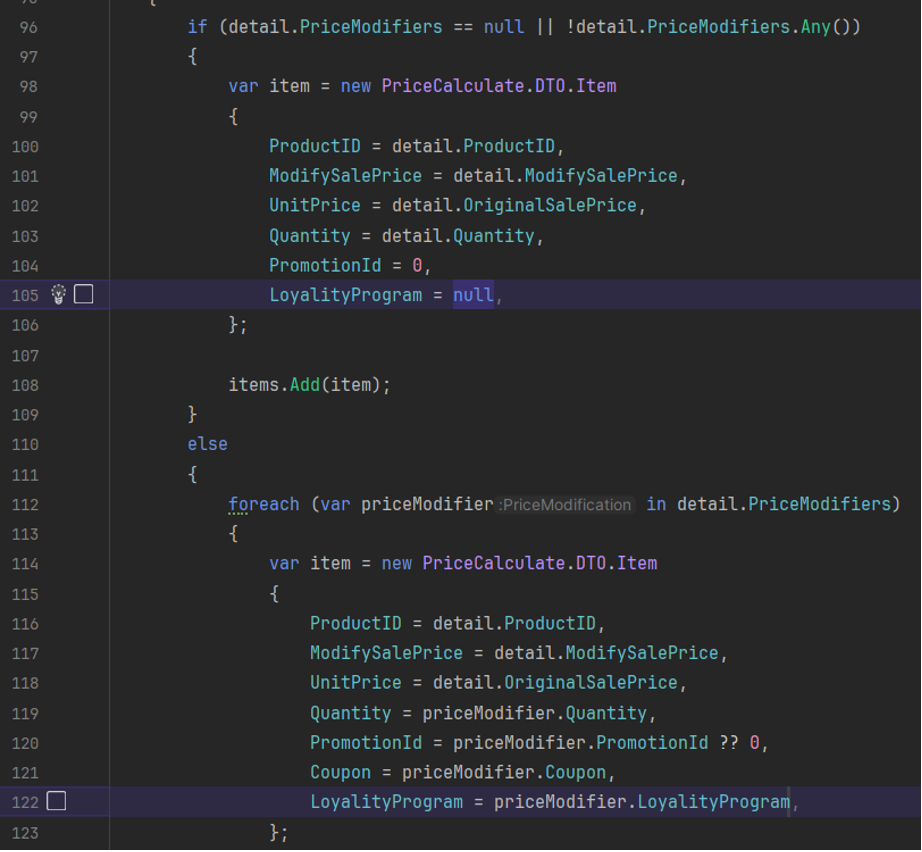Click priceModifier.LoyalityProgram at end of line 122
Image resolution: width=922 pixels, height=852 pixels.
[x=641, y=802]
